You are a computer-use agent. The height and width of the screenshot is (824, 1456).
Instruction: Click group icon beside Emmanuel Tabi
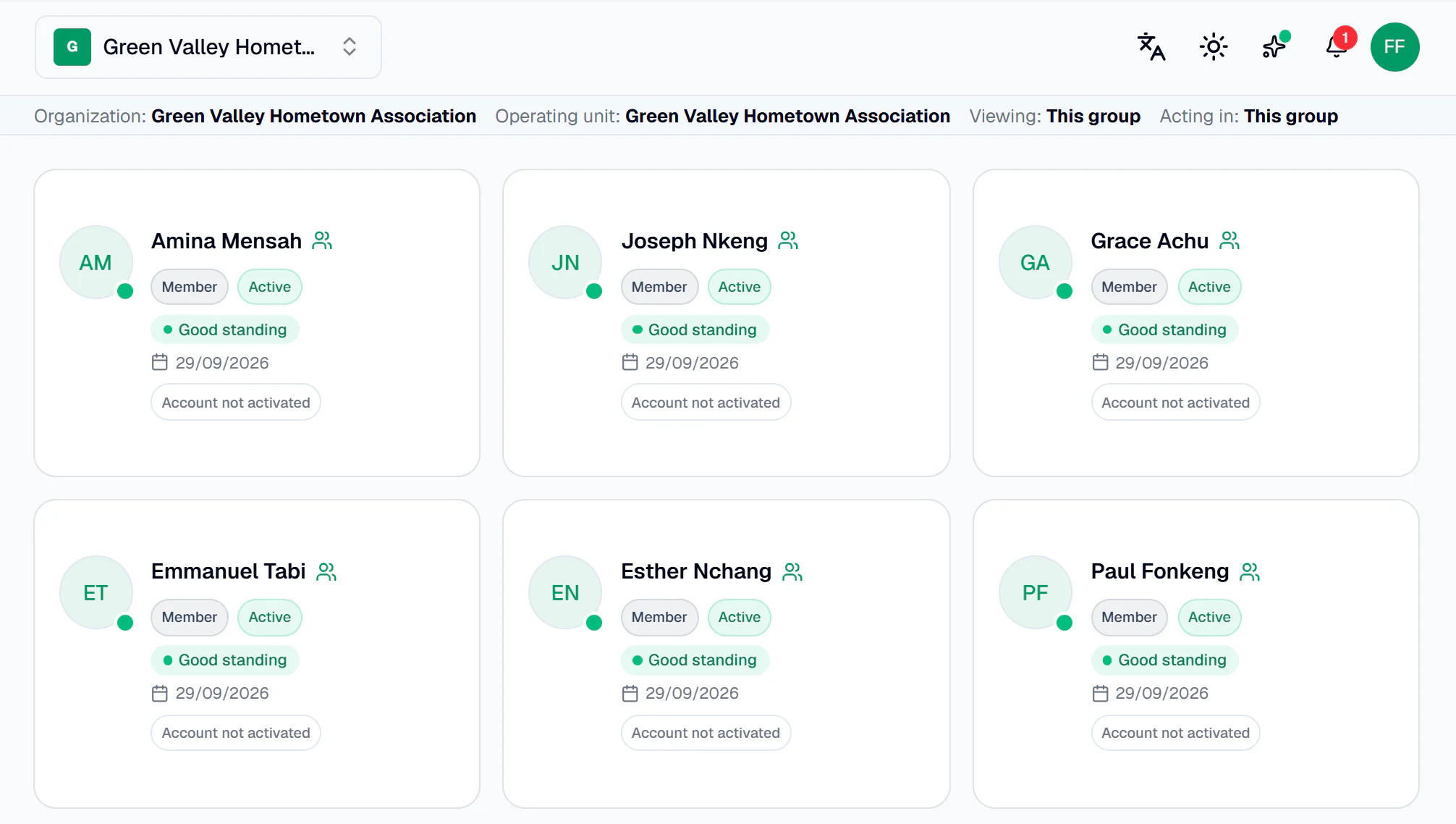coord(326,571)
